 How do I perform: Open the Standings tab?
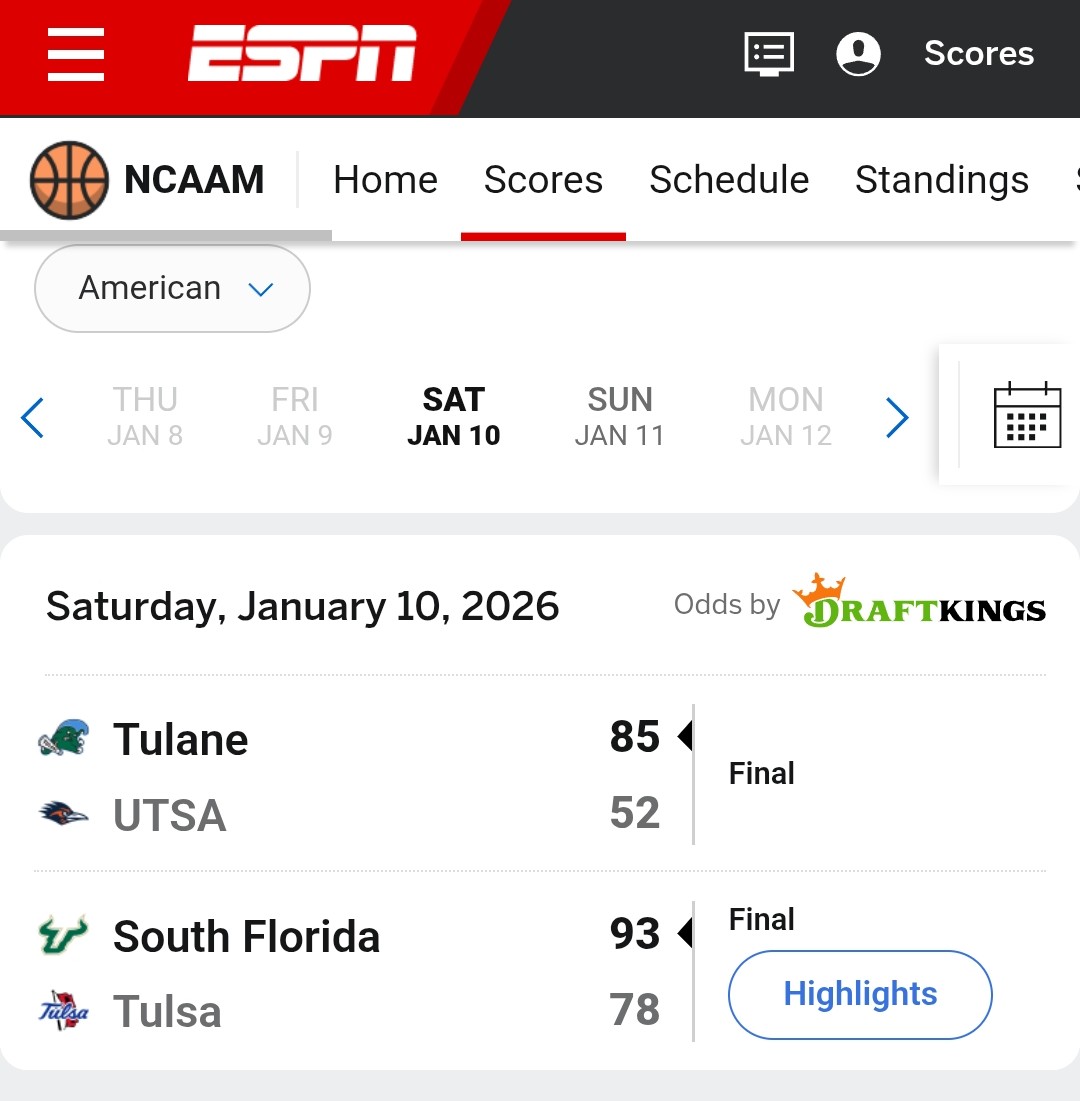click(941, 180)
